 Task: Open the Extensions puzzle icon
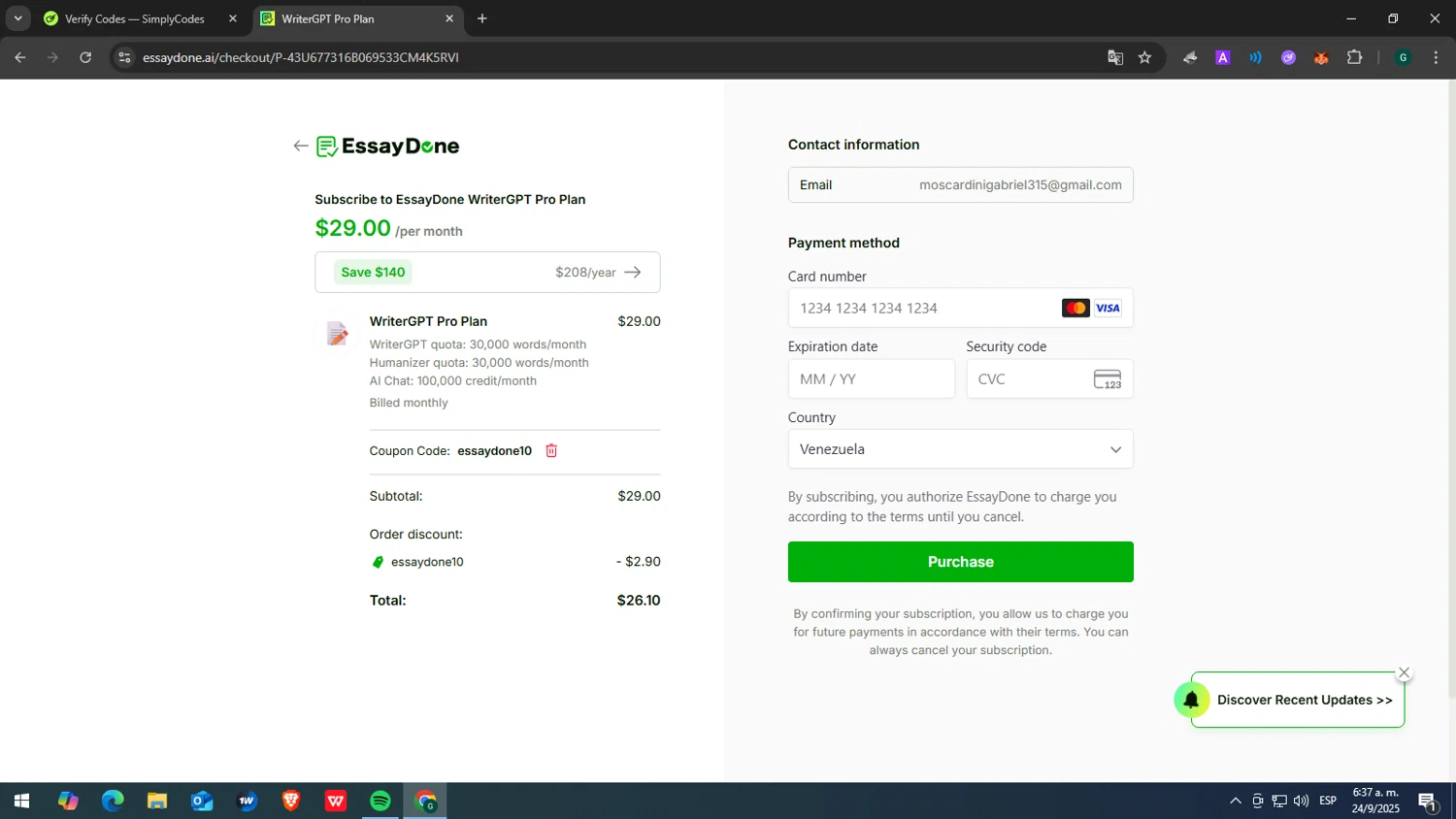click(x=1355, y=57)
